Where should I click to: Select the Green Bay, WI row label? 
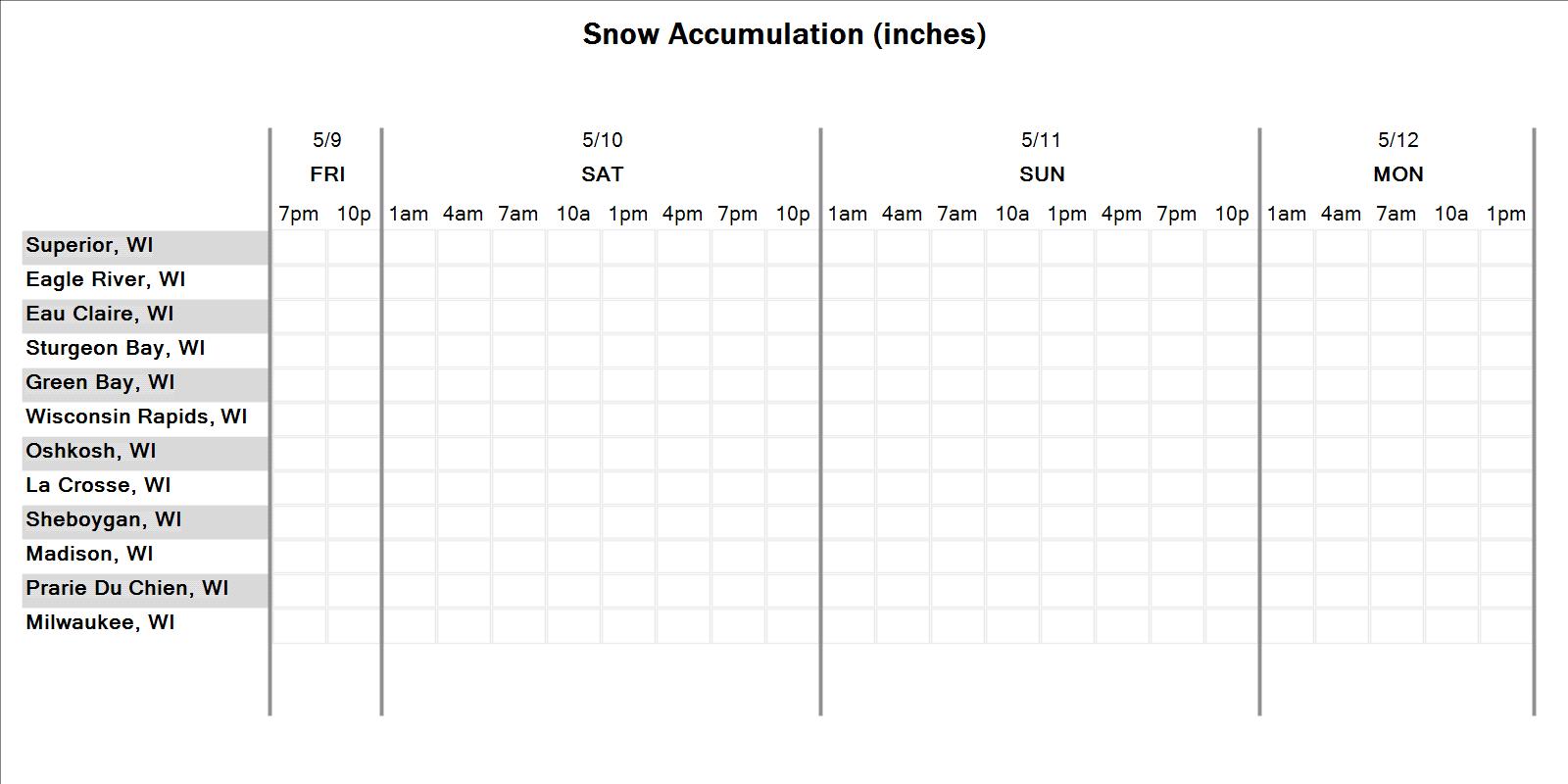(100, 383)
